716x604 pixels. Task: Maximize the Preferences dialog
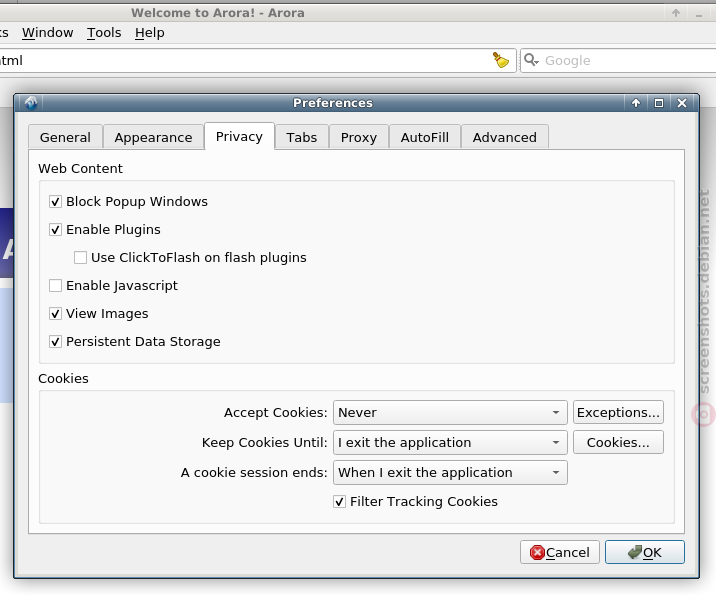pos(658,103)
